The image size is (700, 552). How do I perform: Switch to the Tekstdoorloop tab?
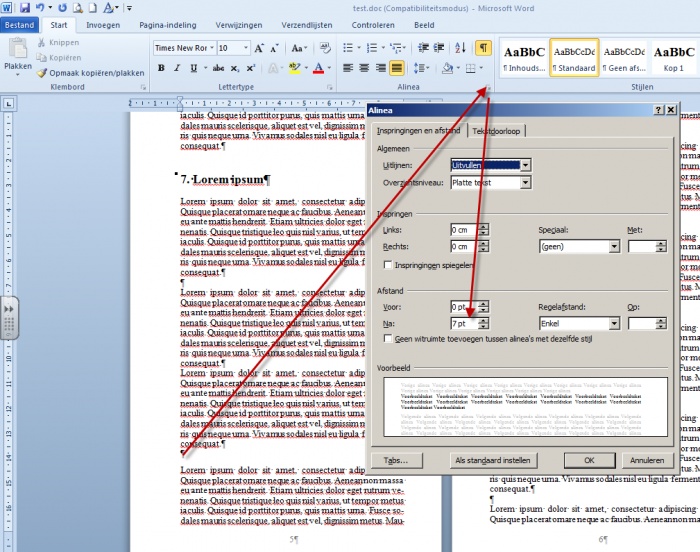pos(497,131)
